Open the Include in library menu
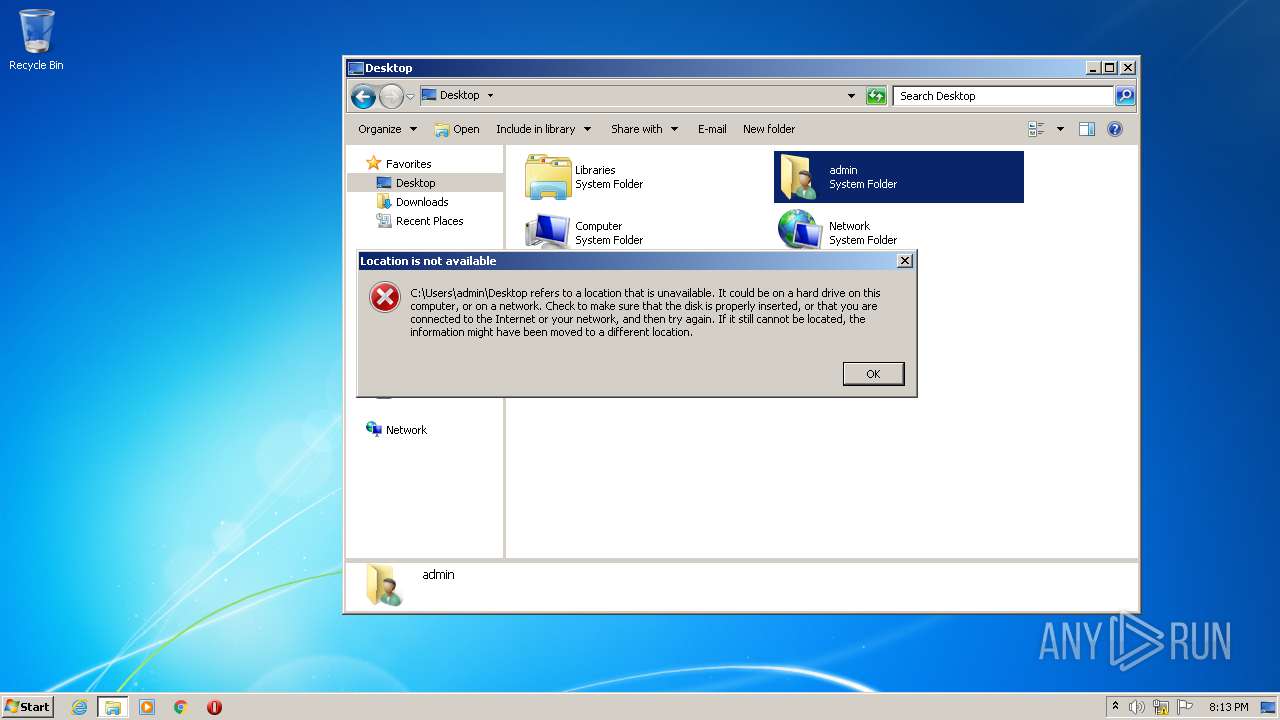The image size is (1280, 720). tap(543, 129)
